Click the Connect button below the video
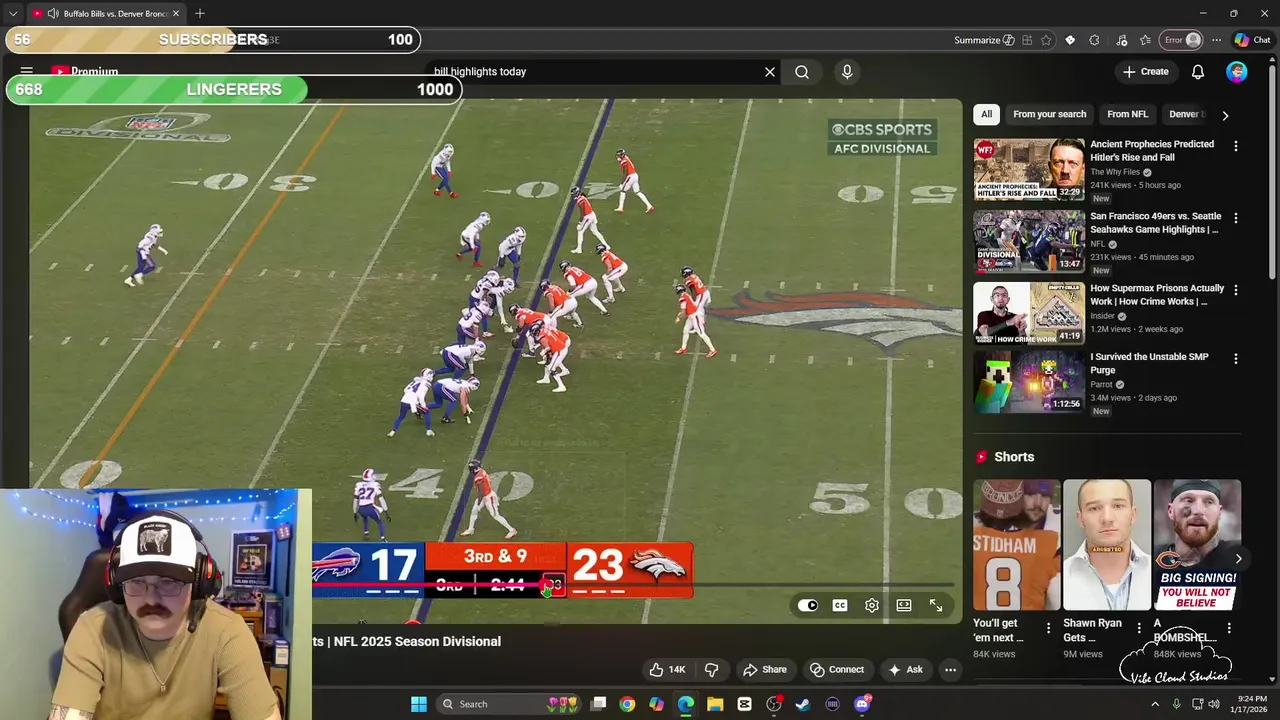 [x=836, y=669]
